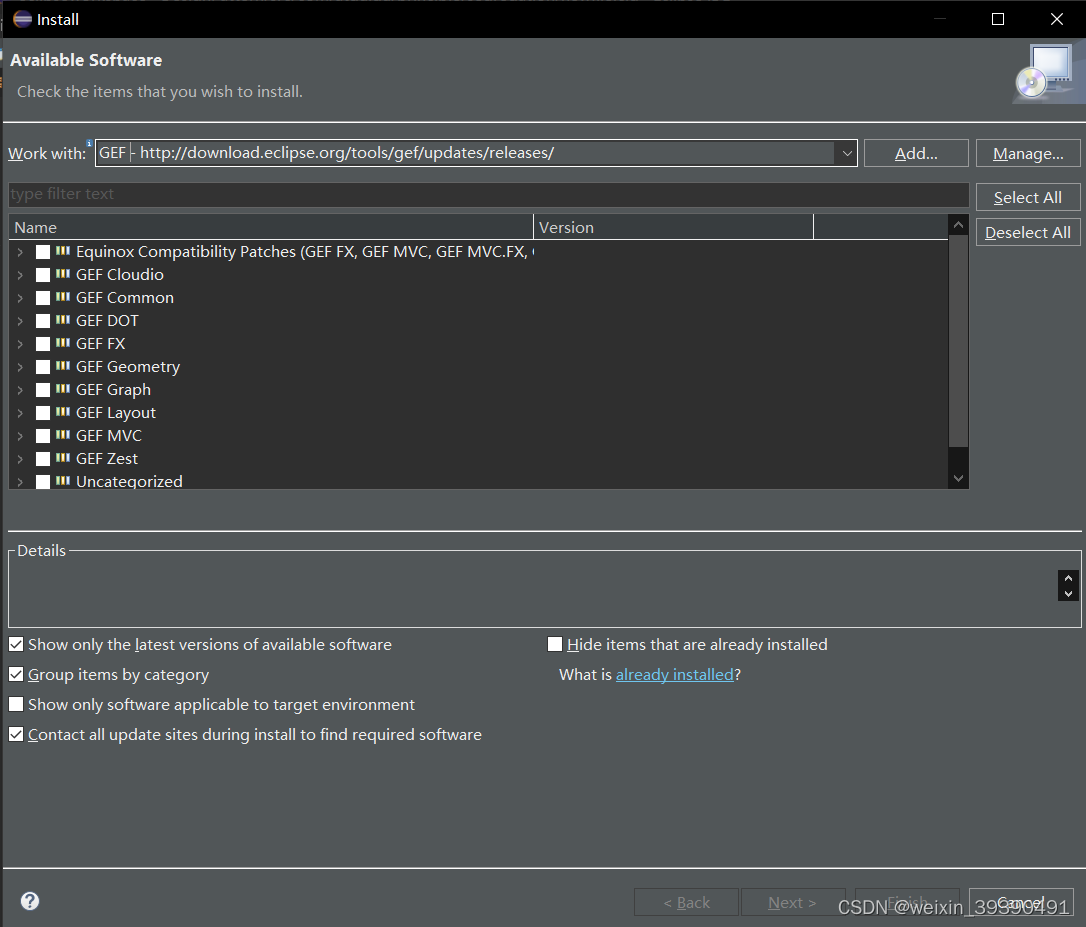This screenshot has width=1086, height=927.
Task: Expand the GEF MVC tree node
Action: point(20,436)
